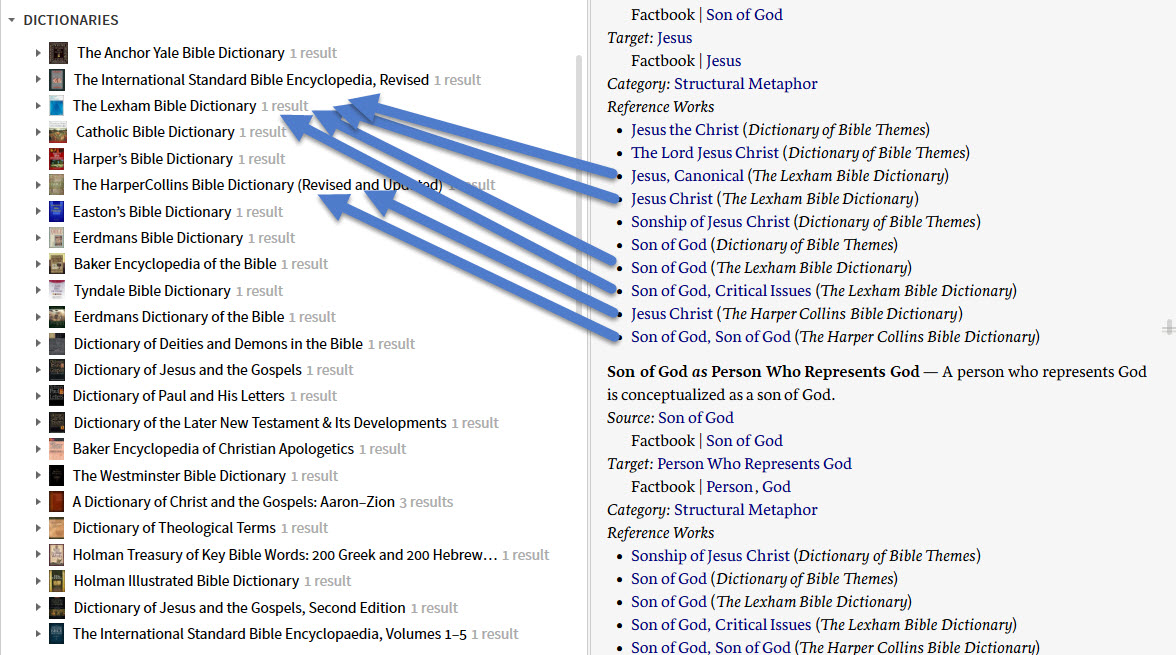Click Catholic Bible Dictionary cover icon
The width and height of the screenshot is (1176, 655).
(58, 132)
